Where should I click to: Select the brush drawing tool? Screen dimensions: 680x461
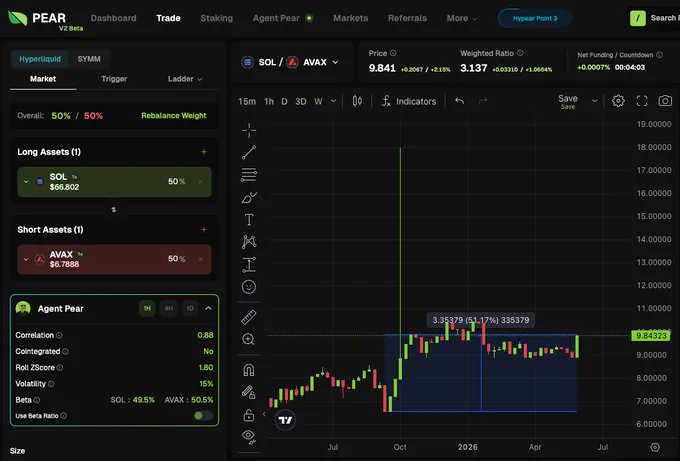[x=249, y=198]
